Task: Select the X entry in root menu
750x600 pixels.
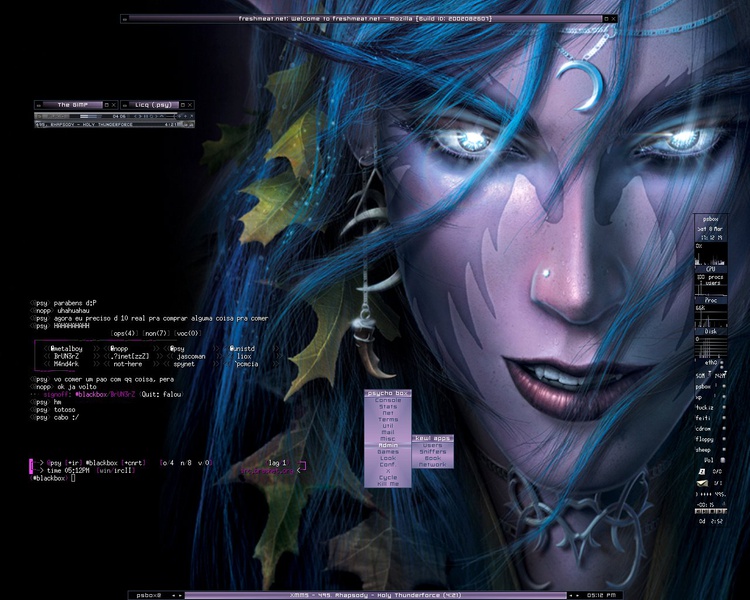Action: pos(388,471)
